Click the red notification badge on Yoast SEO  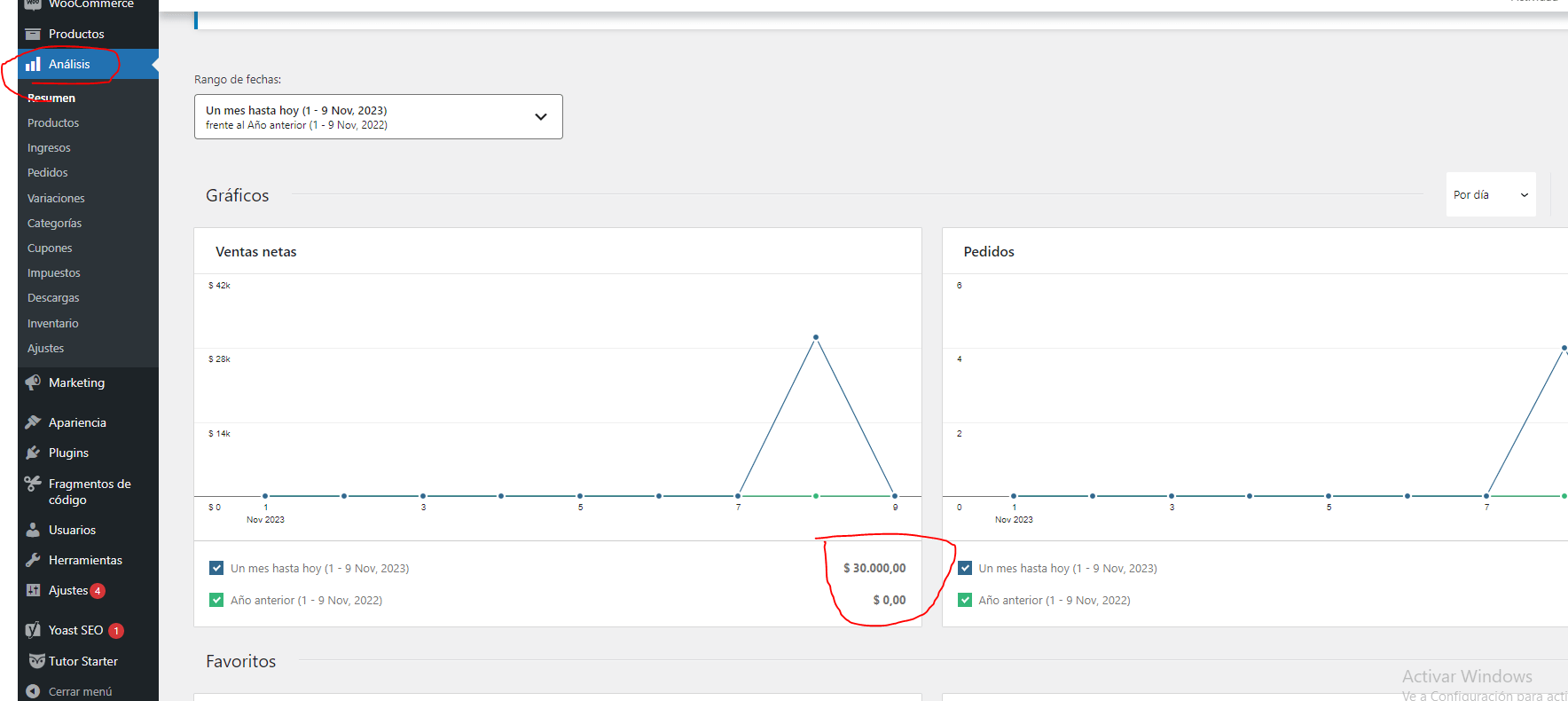tap(116, 631)
